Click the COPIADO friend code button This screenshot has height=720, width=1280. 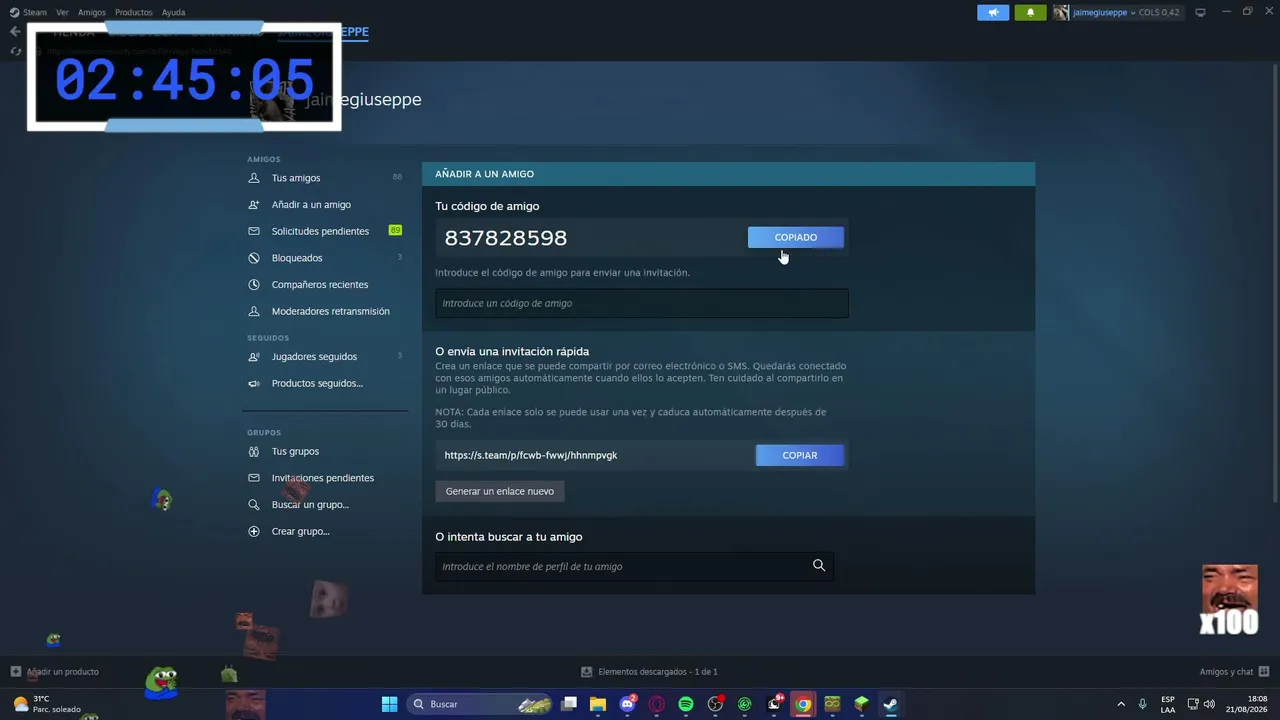tap(796, 237)
